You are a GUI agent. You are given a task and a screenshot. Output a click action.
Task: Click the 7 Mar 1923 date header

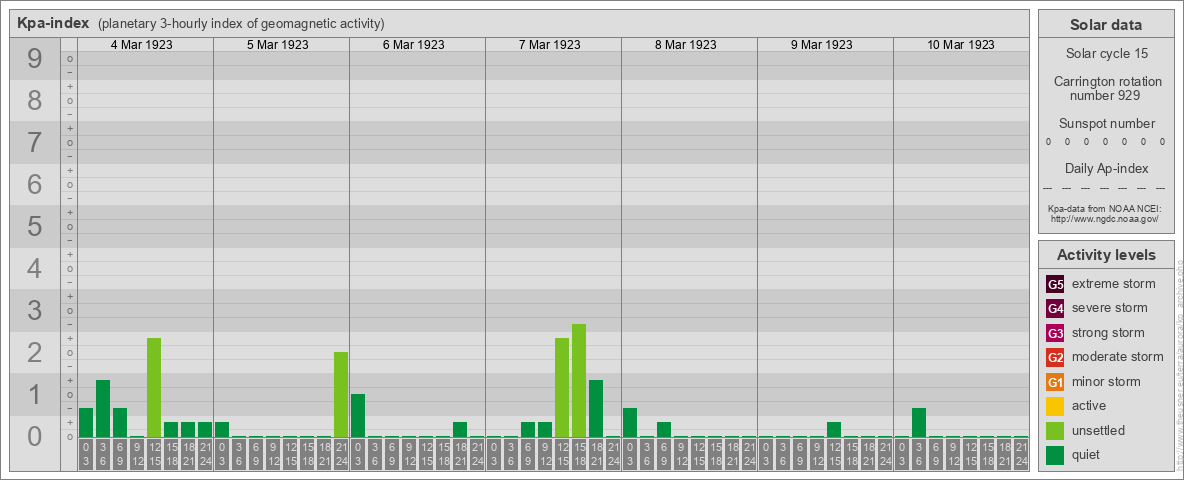coord(549,45)
